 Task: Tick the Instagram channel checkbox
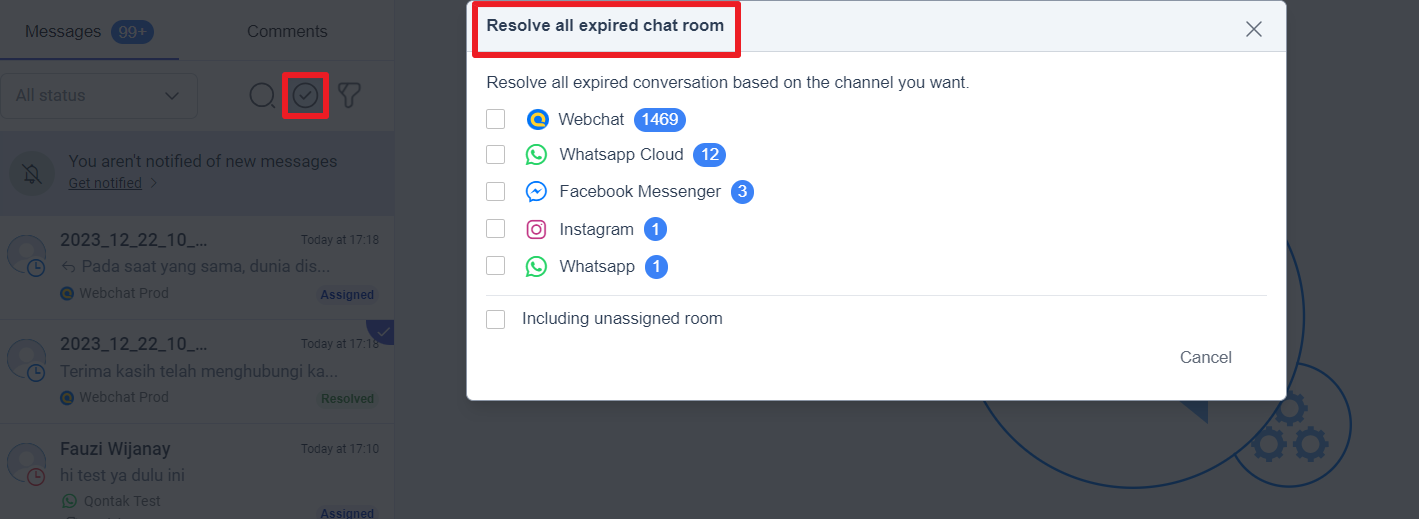(496, 229)
